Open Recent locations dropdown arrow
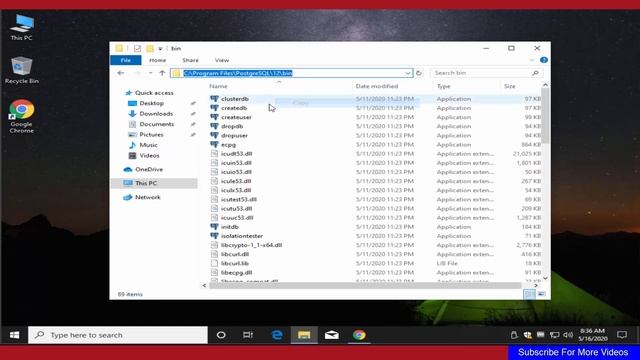Image resolution: width=640 pixels, height=360 pixels. point(150,73)
